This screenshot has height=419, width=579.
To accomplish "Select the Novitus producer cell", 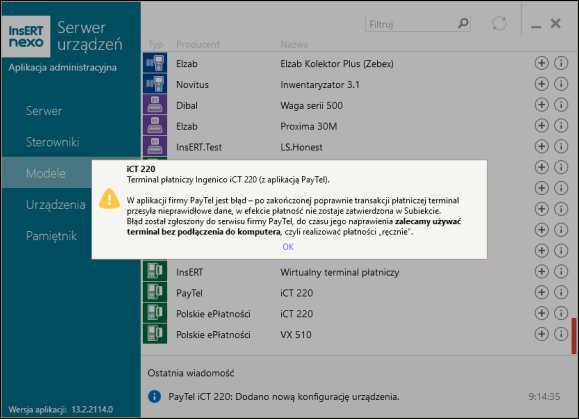I will [192, 85].
